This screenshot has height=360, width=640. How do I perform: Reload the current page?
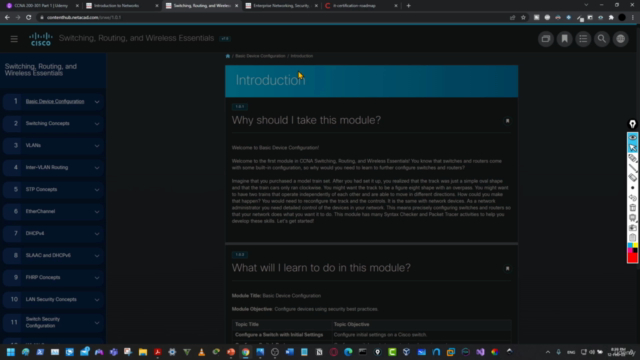pos(29,18)
